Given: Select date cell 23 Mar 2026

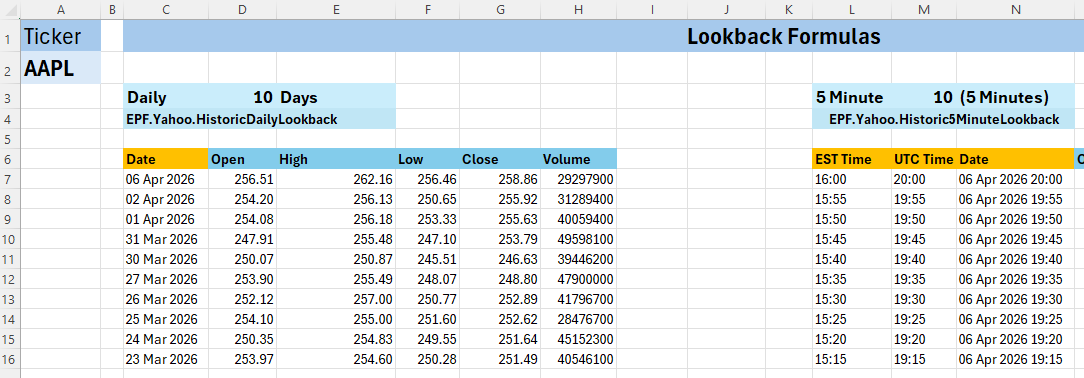Looking at the screenshot, I should pos(166,360).
